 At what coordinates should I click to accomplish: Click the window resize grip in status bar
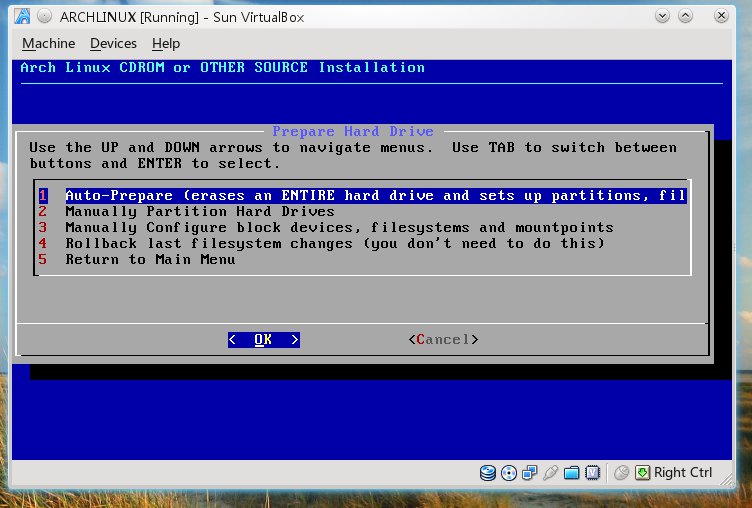tap(727, 479)
